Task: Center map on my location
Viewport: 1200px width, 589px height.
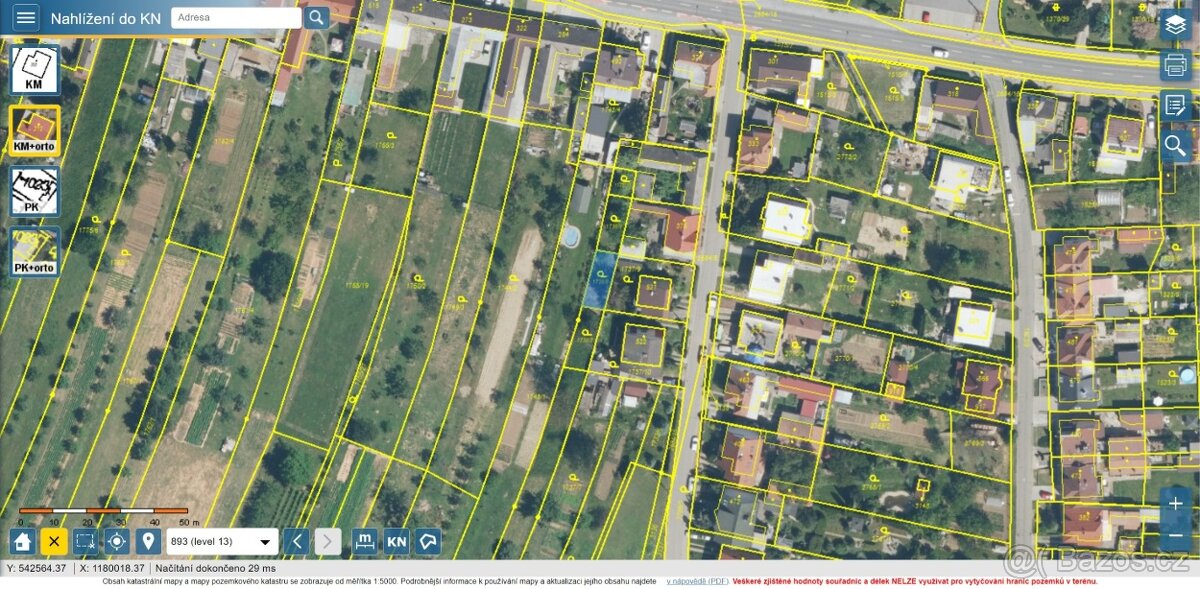Action: tap(117, 542)
